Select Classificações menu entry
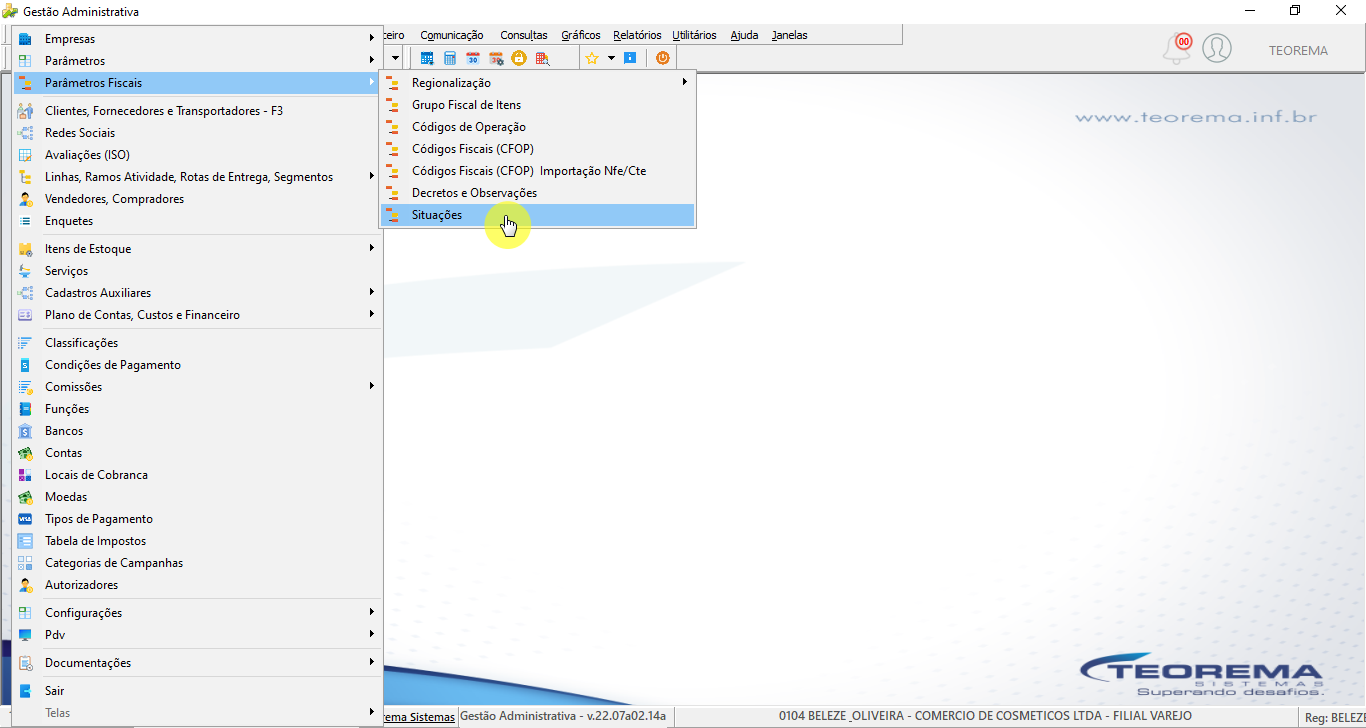The width and height of the screenshot is (1366, 728). pos(198,343)
